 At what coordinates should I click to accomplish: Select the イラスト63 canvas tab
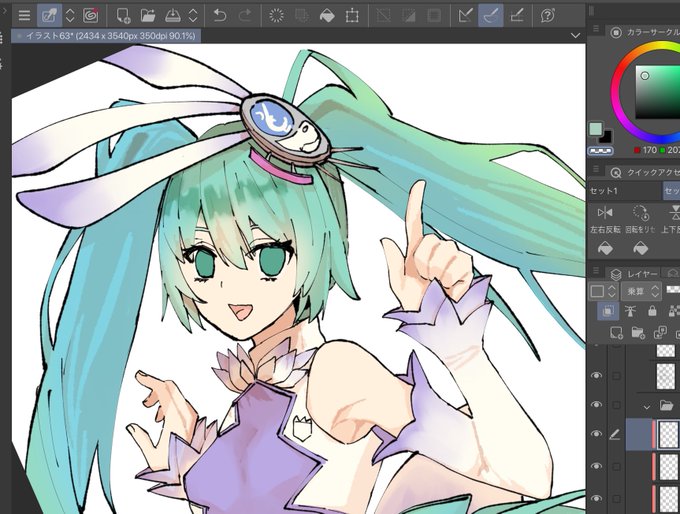(106, 36)
